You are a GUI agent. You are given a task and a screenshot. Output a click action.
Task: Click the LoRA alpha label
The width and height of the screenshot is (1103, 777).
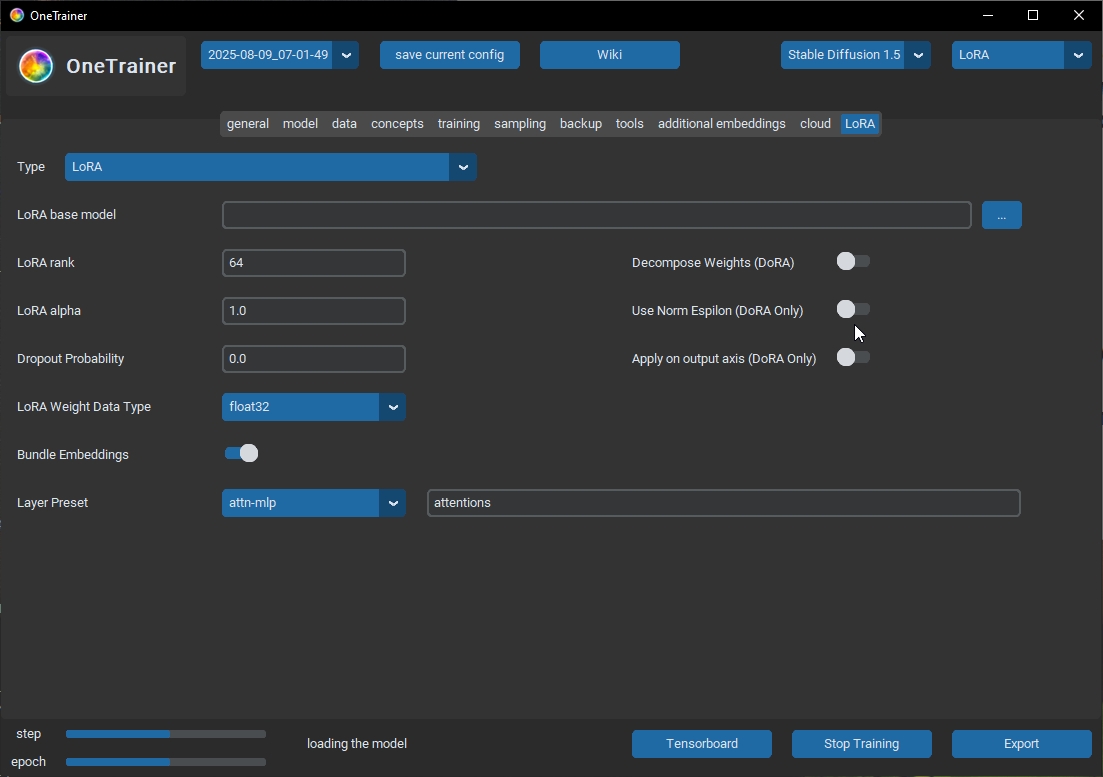tap(49, 311)
